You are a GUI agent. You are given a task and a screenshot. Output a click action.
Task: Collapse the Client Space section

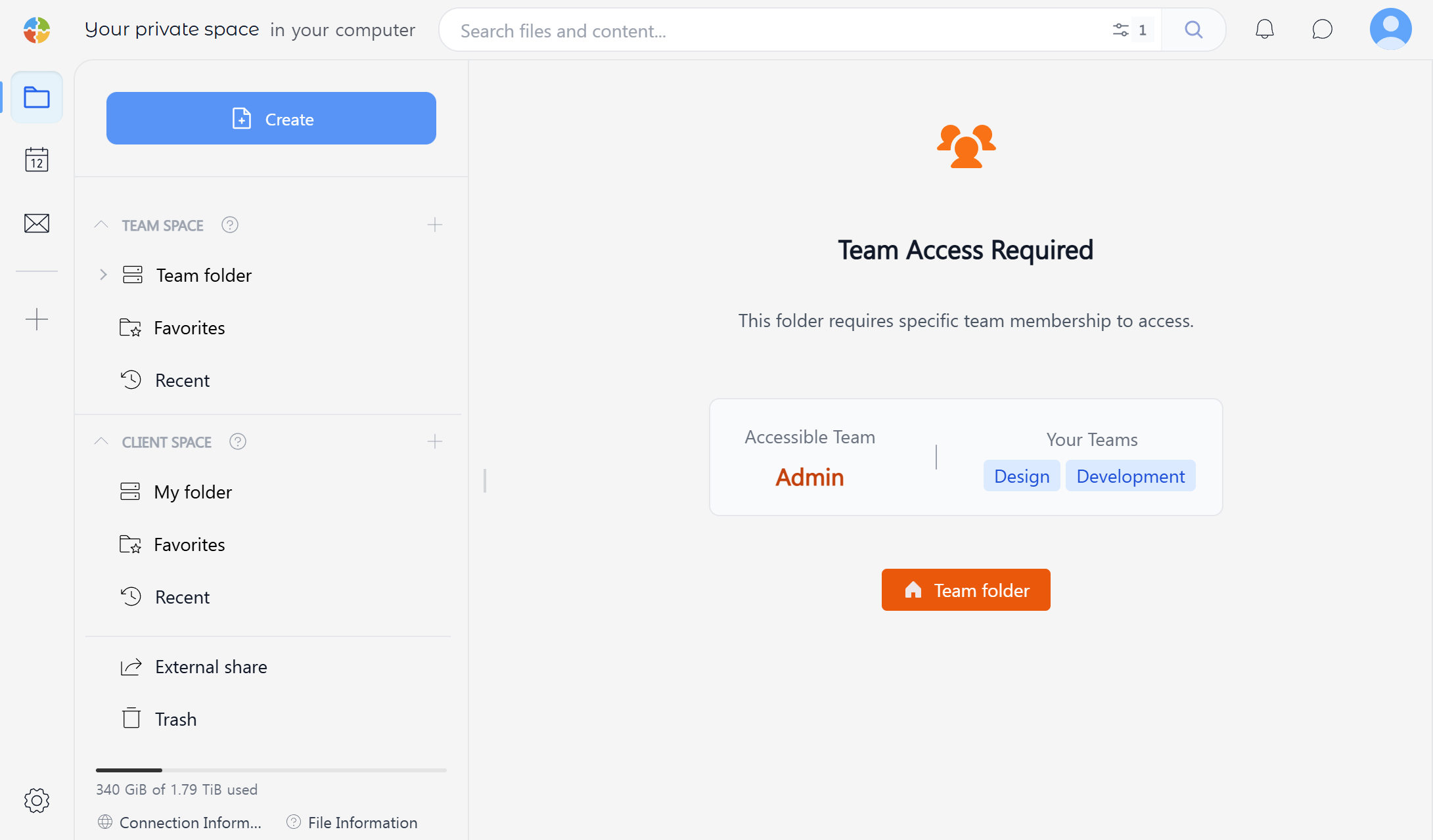(x=101, y=441)
